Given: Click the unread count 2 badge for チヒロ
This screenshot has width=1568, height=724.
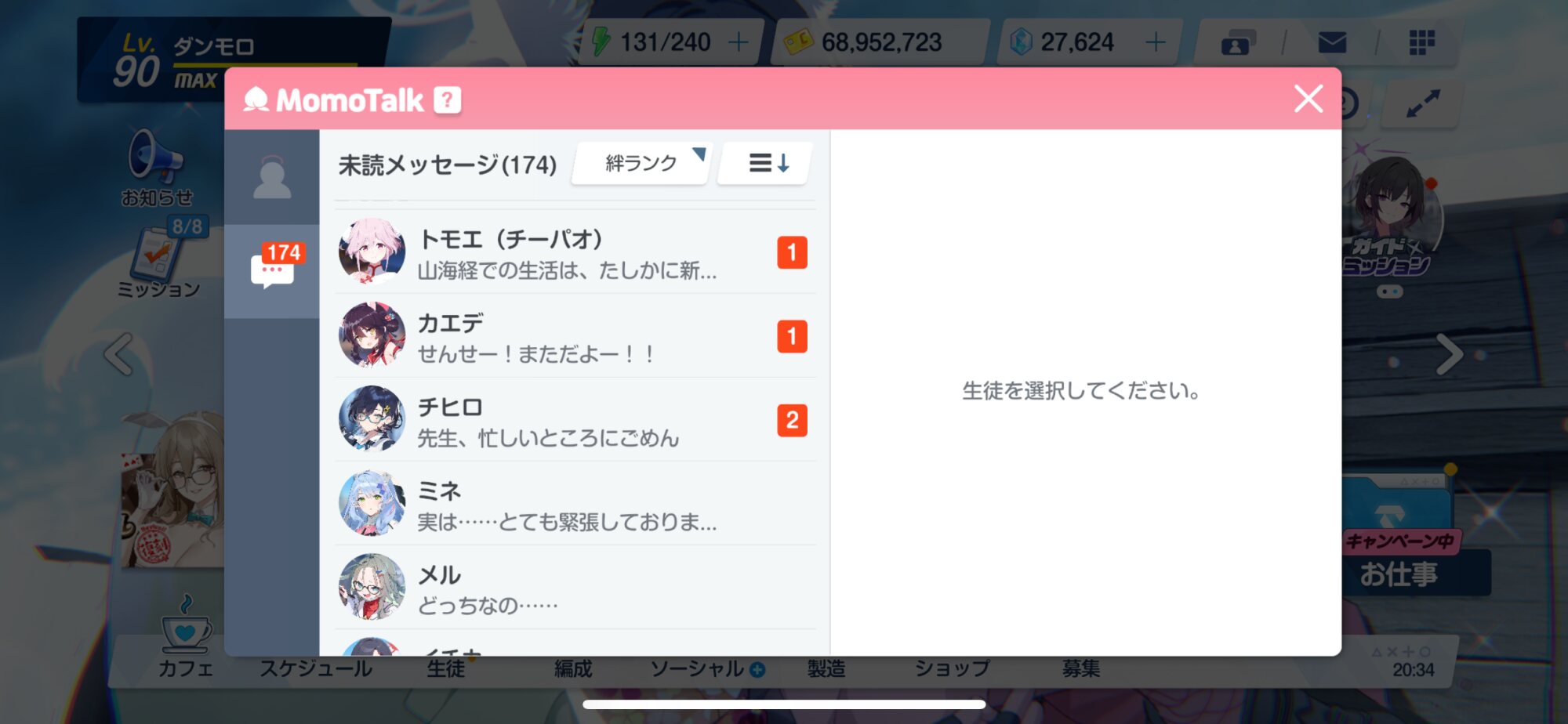Looking at the screenshot, I should 792,420.
